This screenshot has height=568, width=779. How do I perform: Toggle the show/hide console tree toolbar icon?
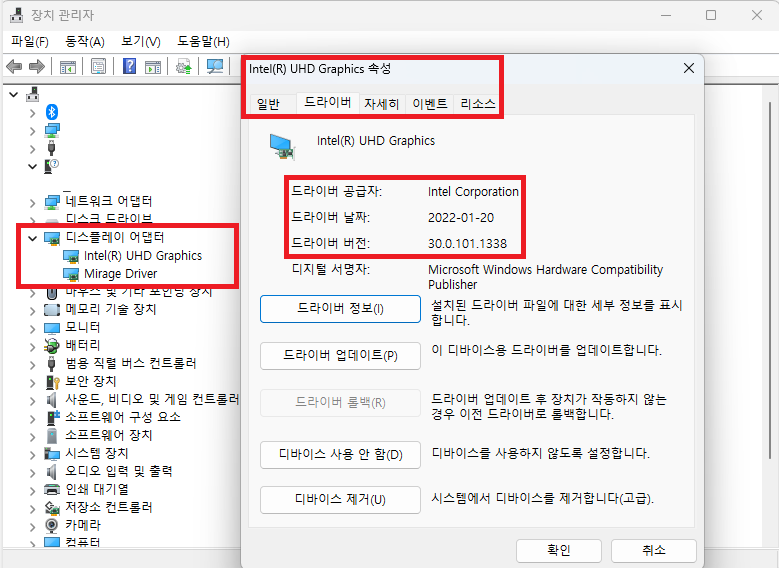pos(67,66)
